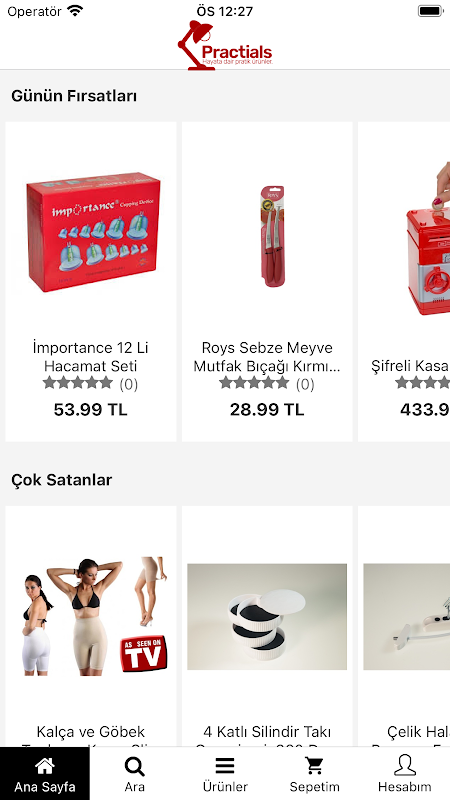Viewport: 450px width, 800px height.
Task: Tap the 28.99 TL price
Action: 267,409
